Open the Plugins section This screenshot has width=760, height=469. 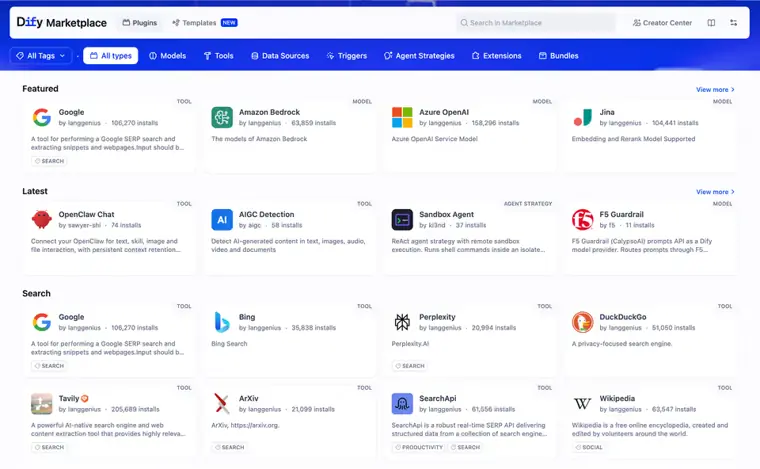(140, 23)
